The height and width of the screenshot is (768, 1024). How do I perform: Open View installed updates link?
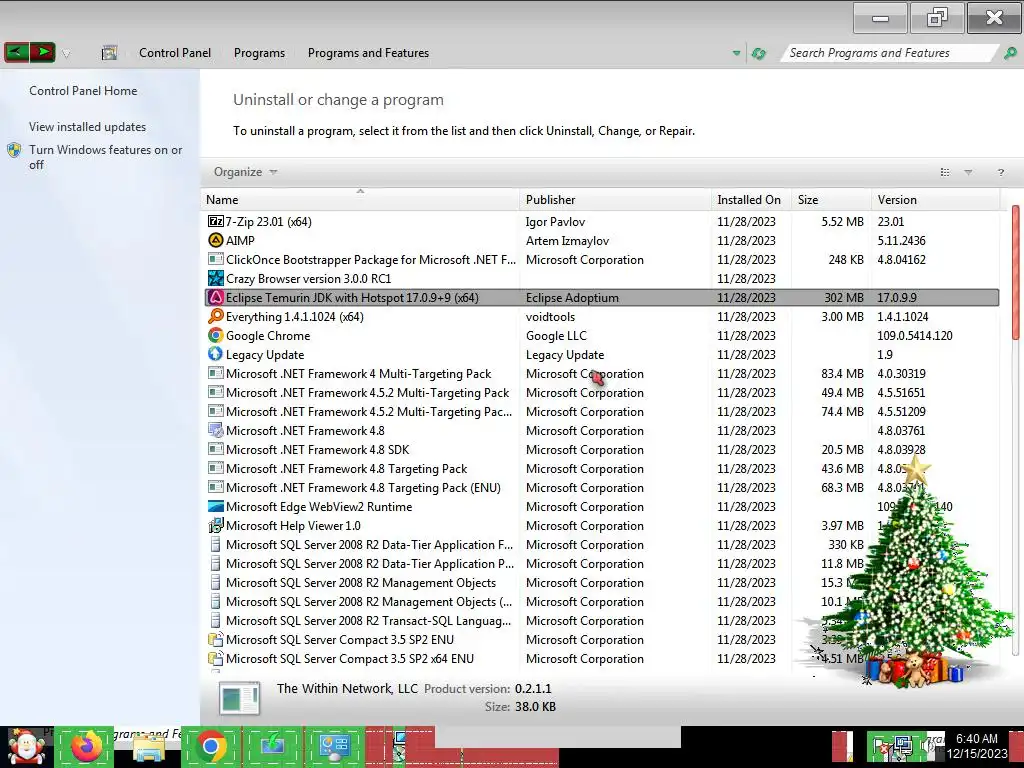pos(88,127)
